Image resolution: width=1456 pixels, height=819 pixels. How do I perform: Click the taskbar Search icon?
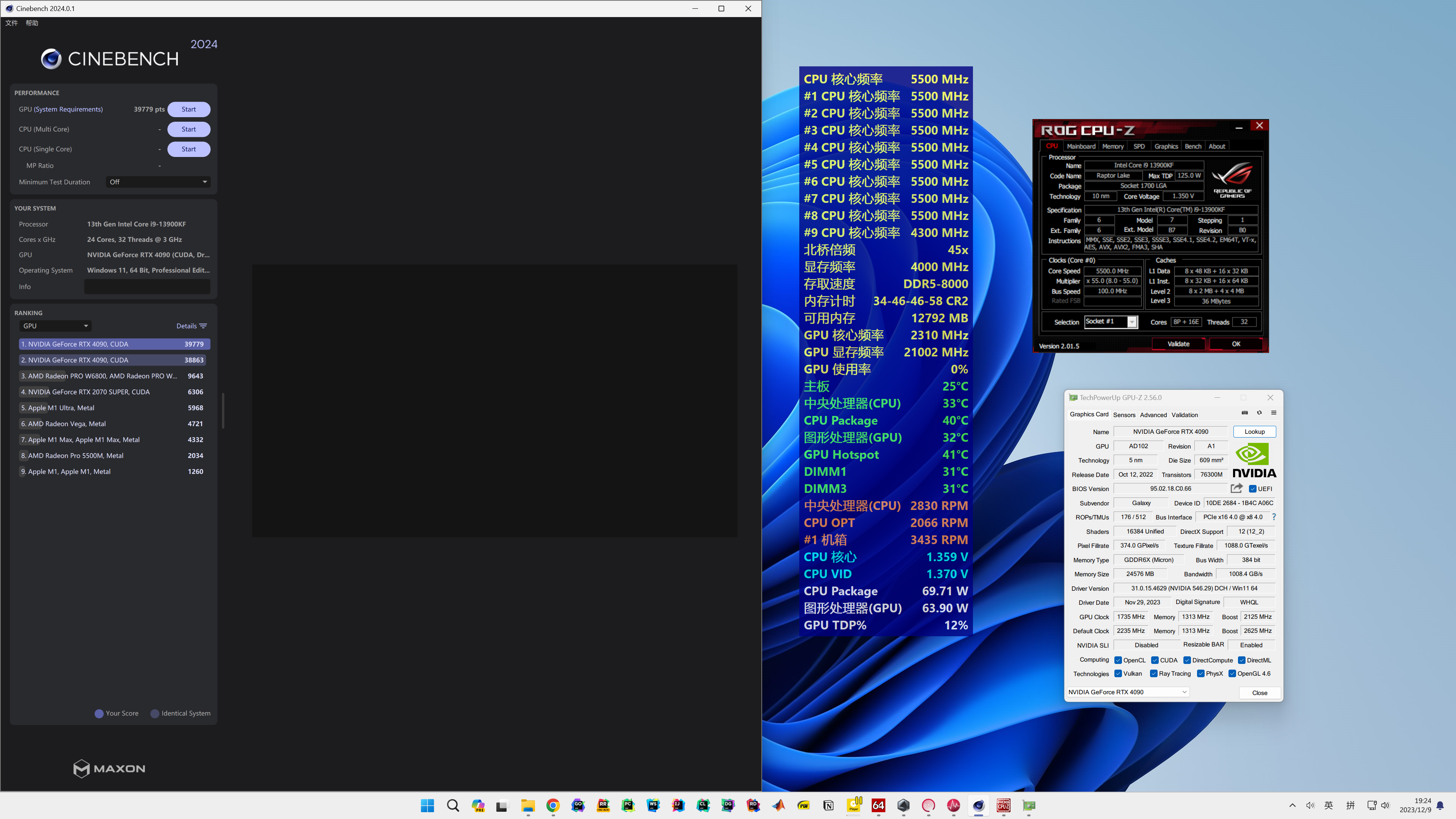coord(453,805)
